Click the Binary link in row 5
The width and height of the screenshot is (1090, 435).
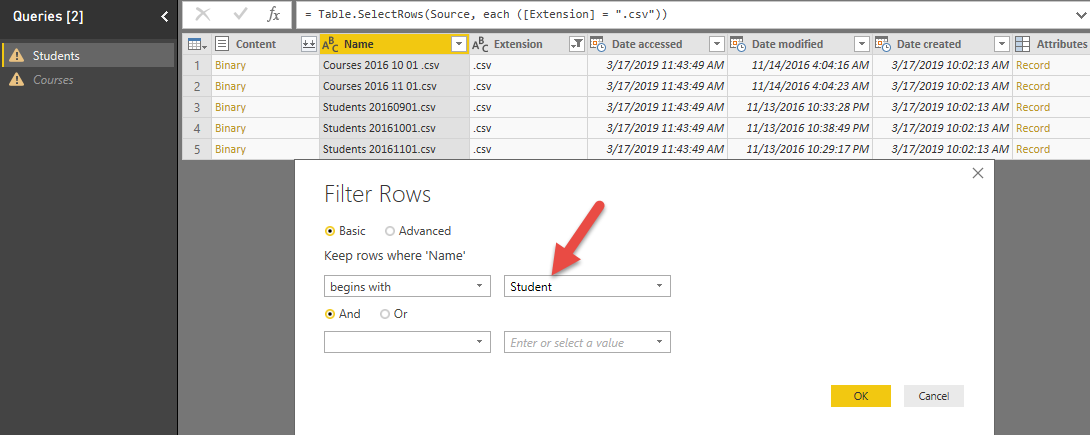point(230,149)
